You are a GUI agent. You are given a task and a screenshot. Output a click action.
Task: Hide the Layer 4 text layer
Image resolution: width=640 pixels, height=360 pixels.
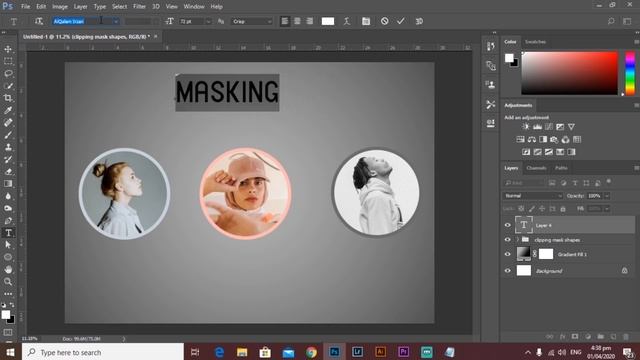click(x=508, y=225)
